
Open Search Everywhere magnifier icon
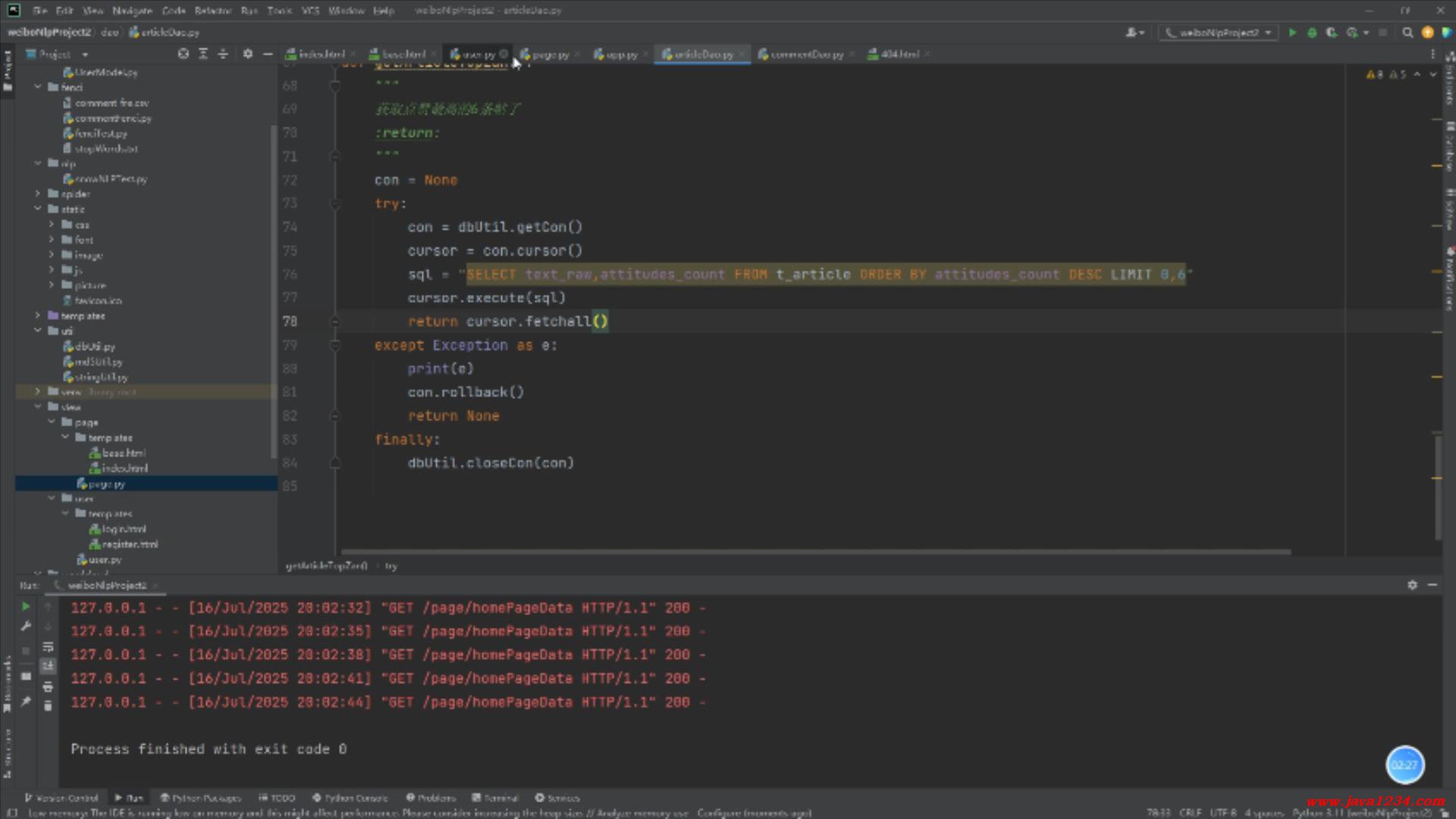pos(1407,33)
